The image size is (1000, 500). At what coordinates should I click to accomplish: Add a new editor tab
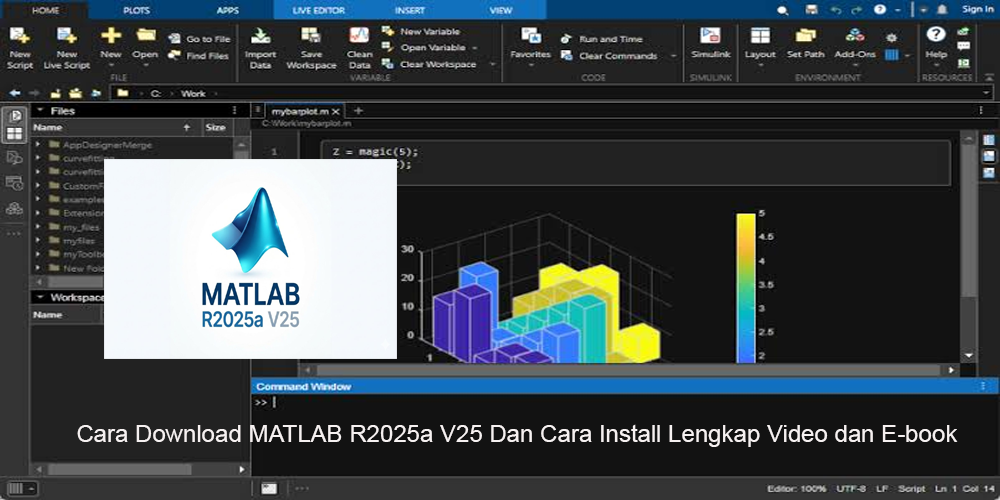(358, 110)
